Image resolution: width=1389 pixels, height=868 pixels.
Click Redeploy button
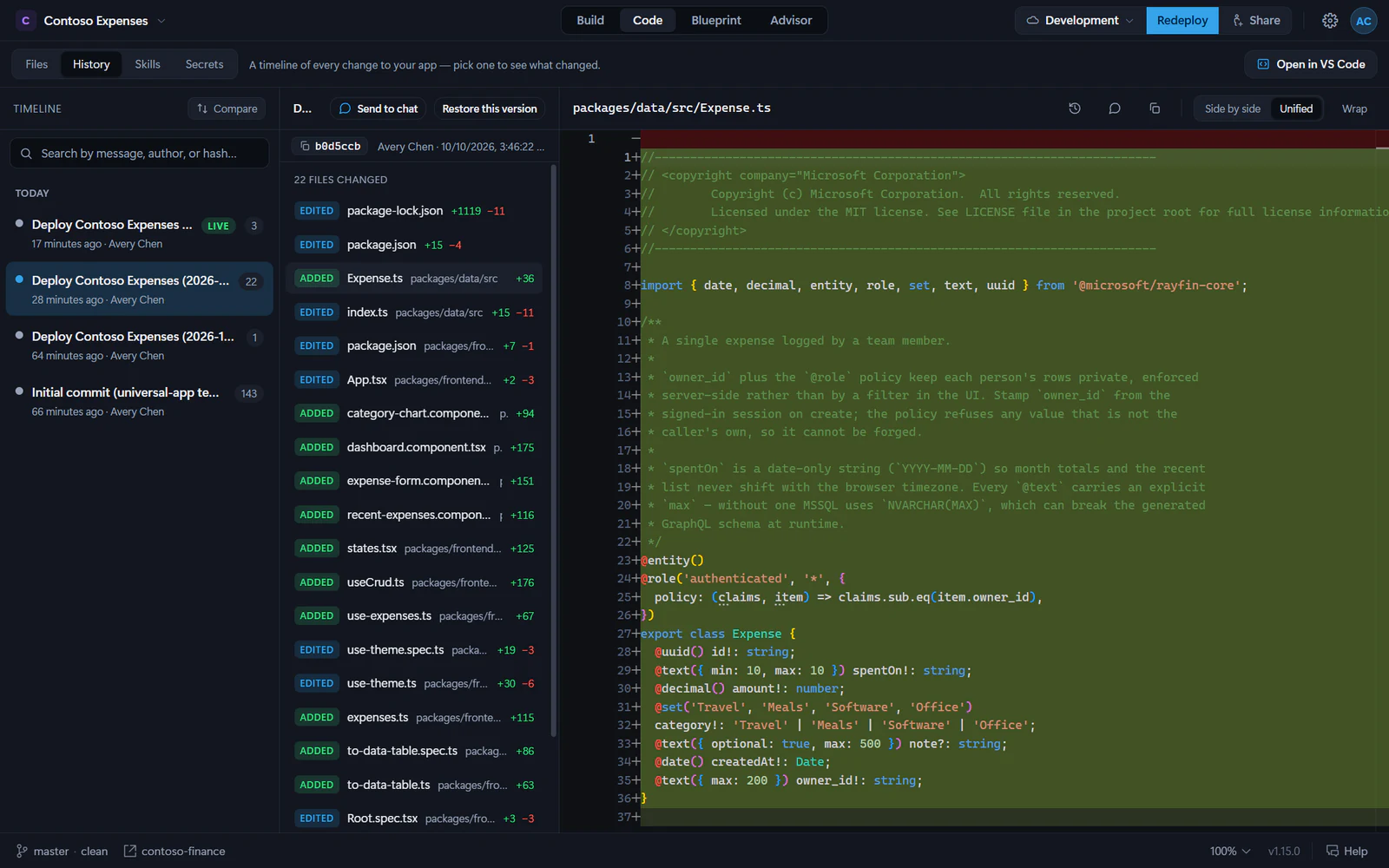(x=1182, y=21)
